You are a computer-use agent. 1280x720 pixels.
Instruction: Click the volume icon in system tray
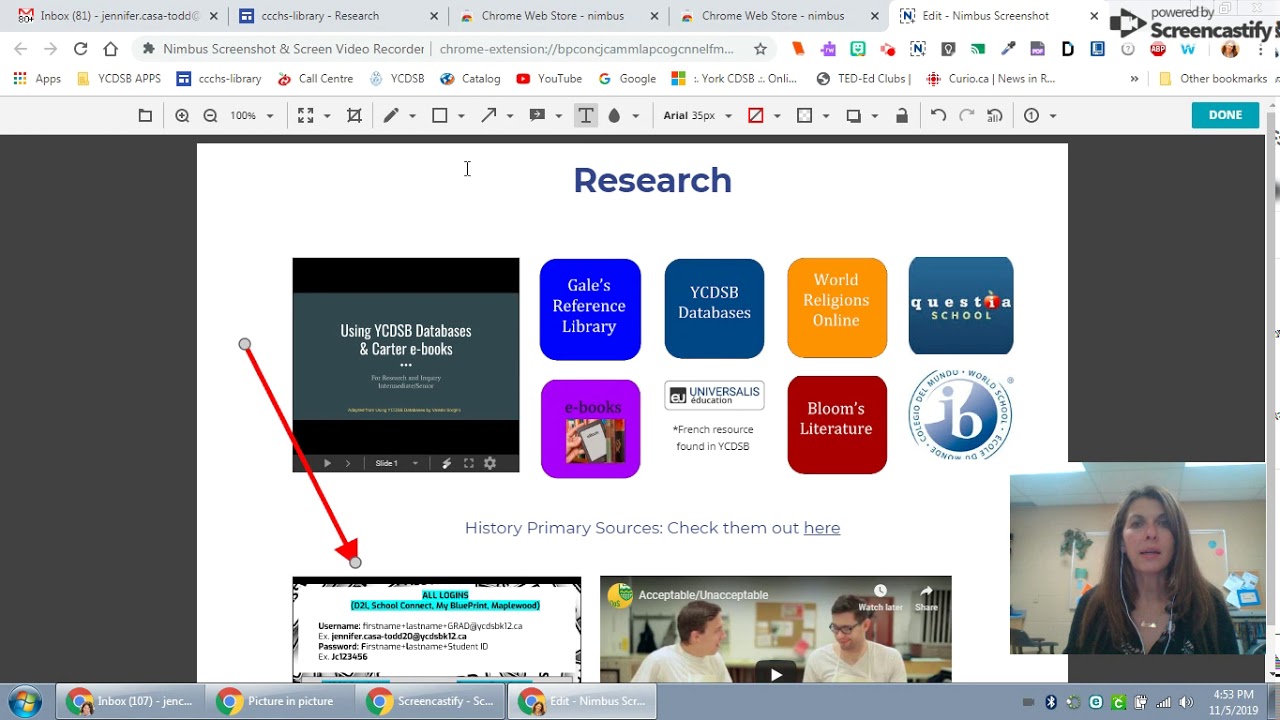(1186, 702)
